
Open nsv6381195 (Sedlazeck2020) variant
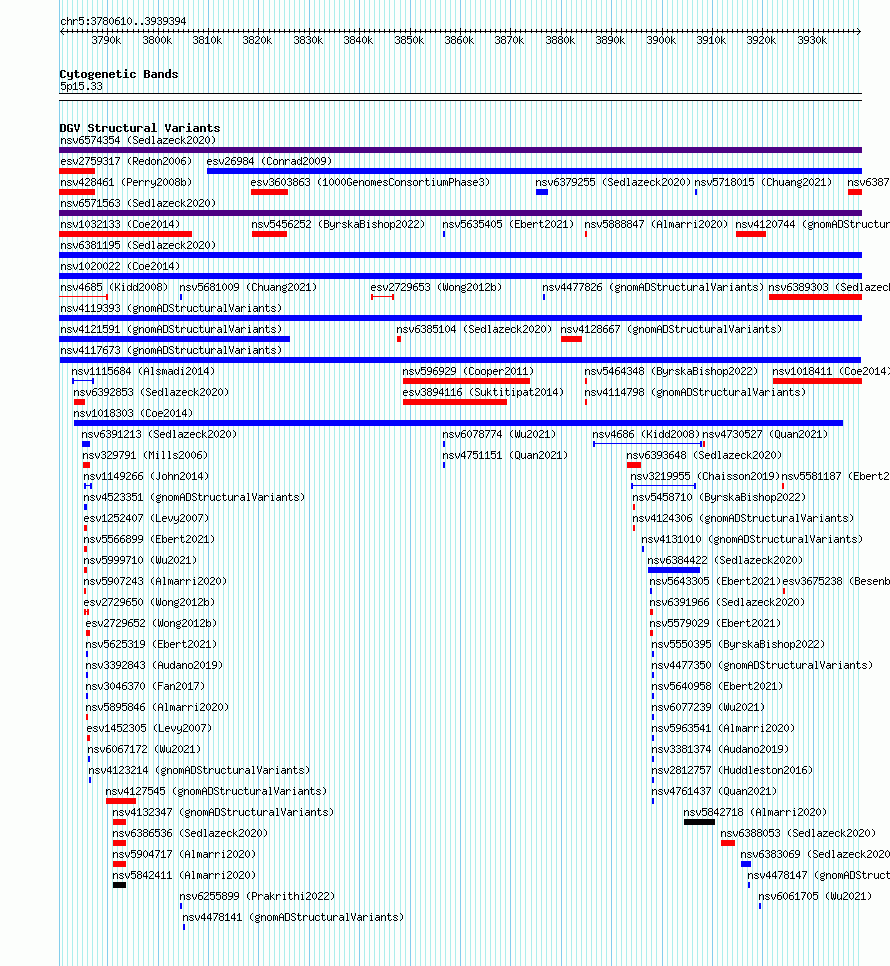[138, 245]
